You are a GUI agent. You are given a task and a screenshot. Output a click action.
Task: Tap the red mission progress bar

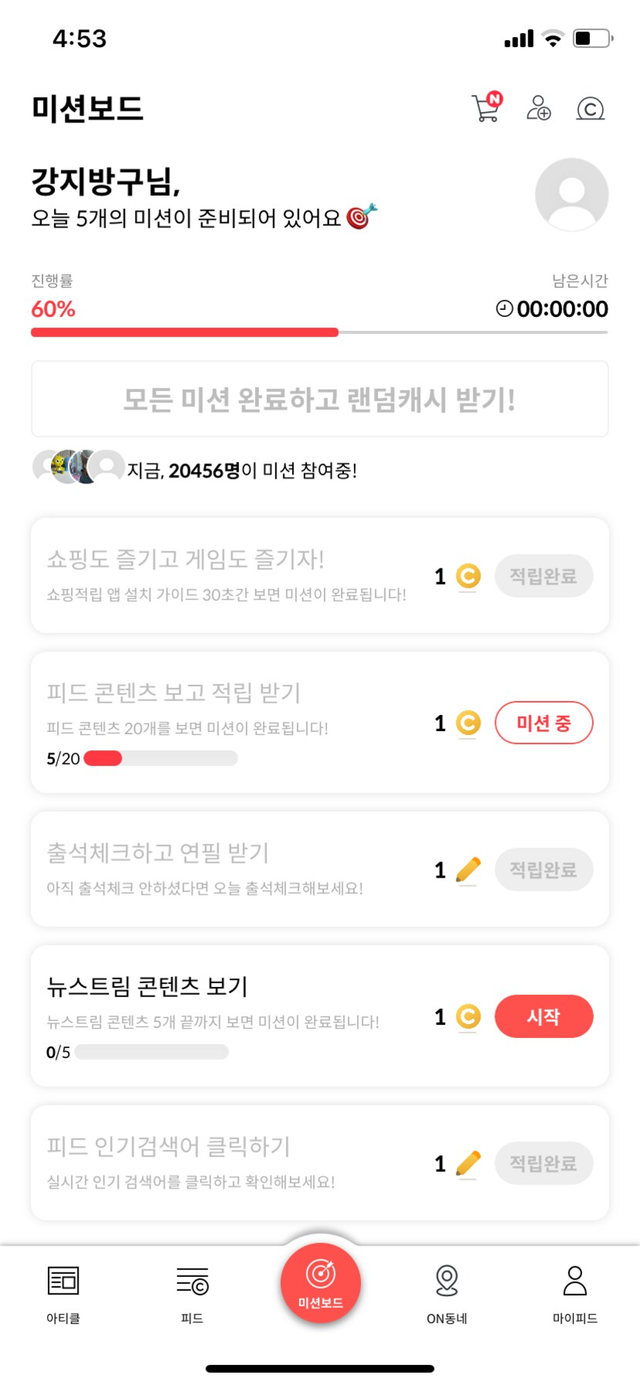185,332
